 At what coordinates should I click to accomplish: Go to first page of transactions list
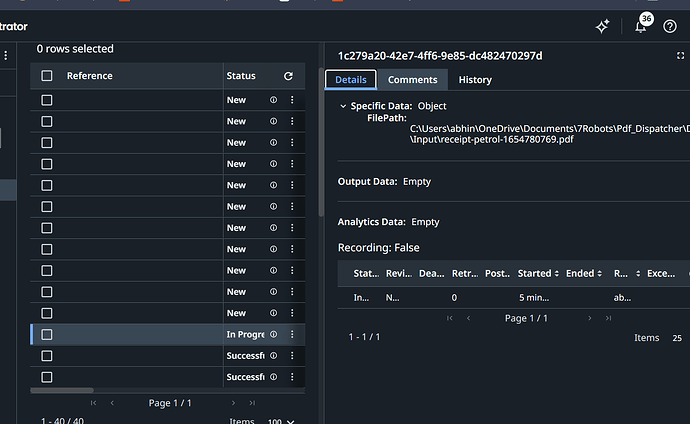(93, 403)
